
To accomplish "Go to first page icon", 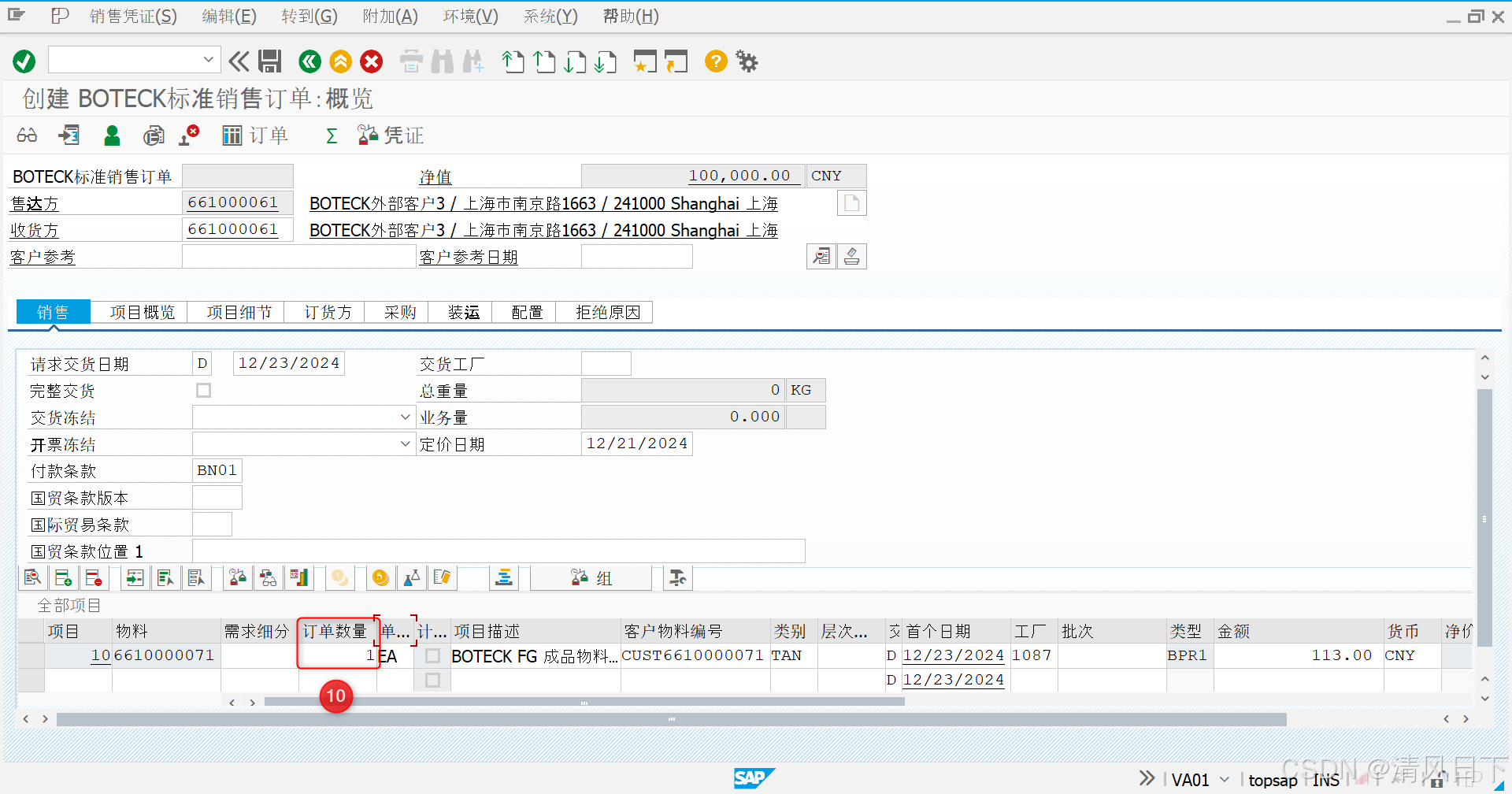I will coord(513,61).
